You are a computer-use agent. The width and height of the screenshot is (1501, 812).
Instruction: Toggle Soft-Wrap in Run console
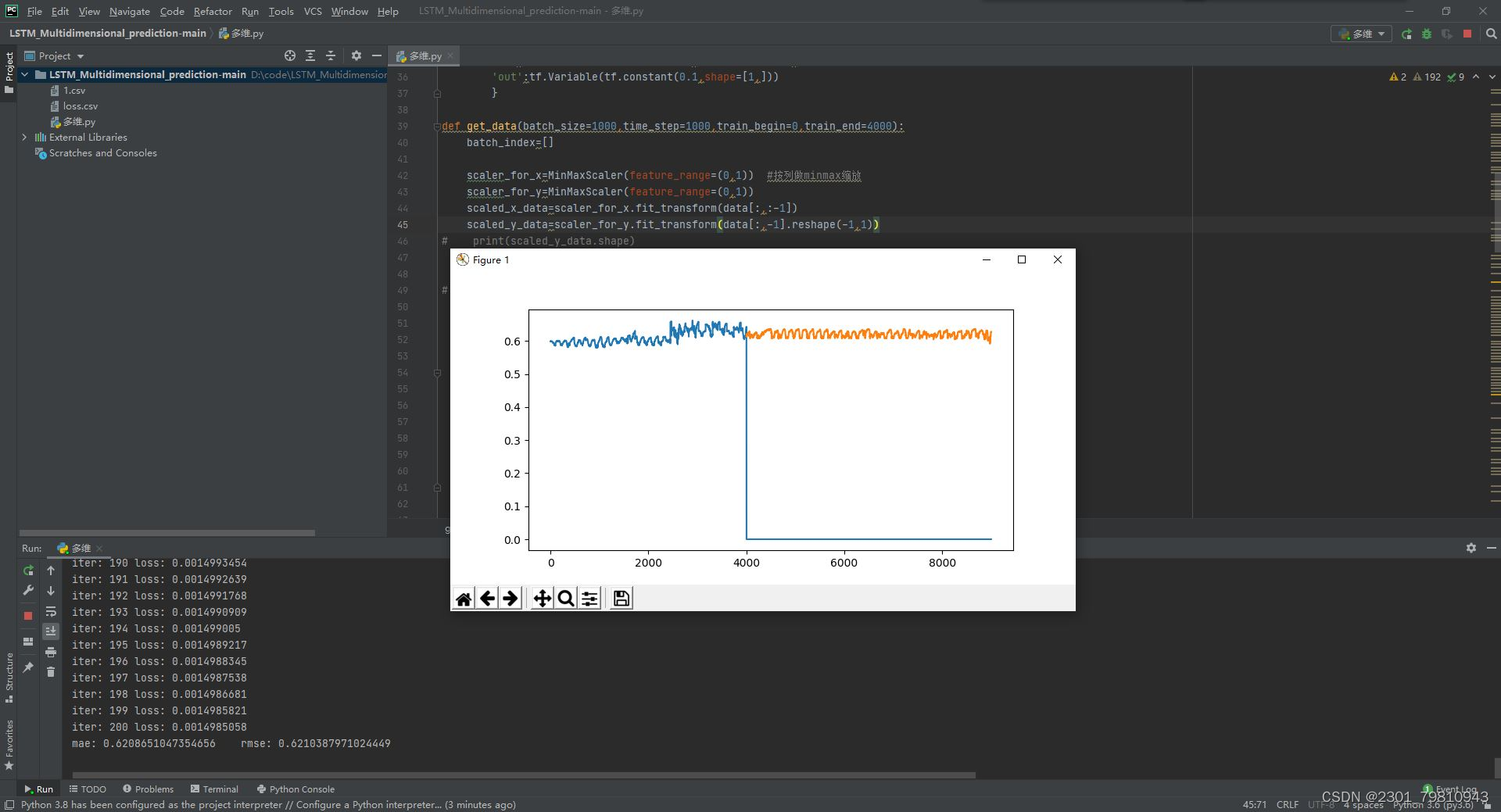pos(51,611)
